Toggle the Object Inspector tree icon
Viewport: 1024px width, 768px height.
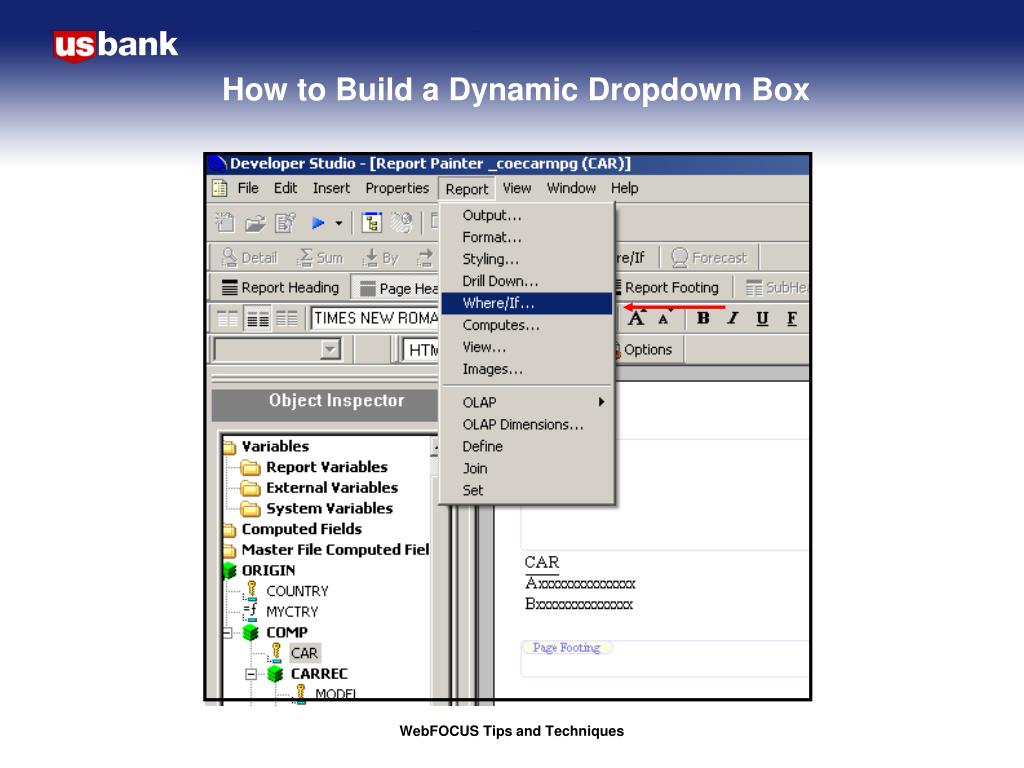[372, 223]
